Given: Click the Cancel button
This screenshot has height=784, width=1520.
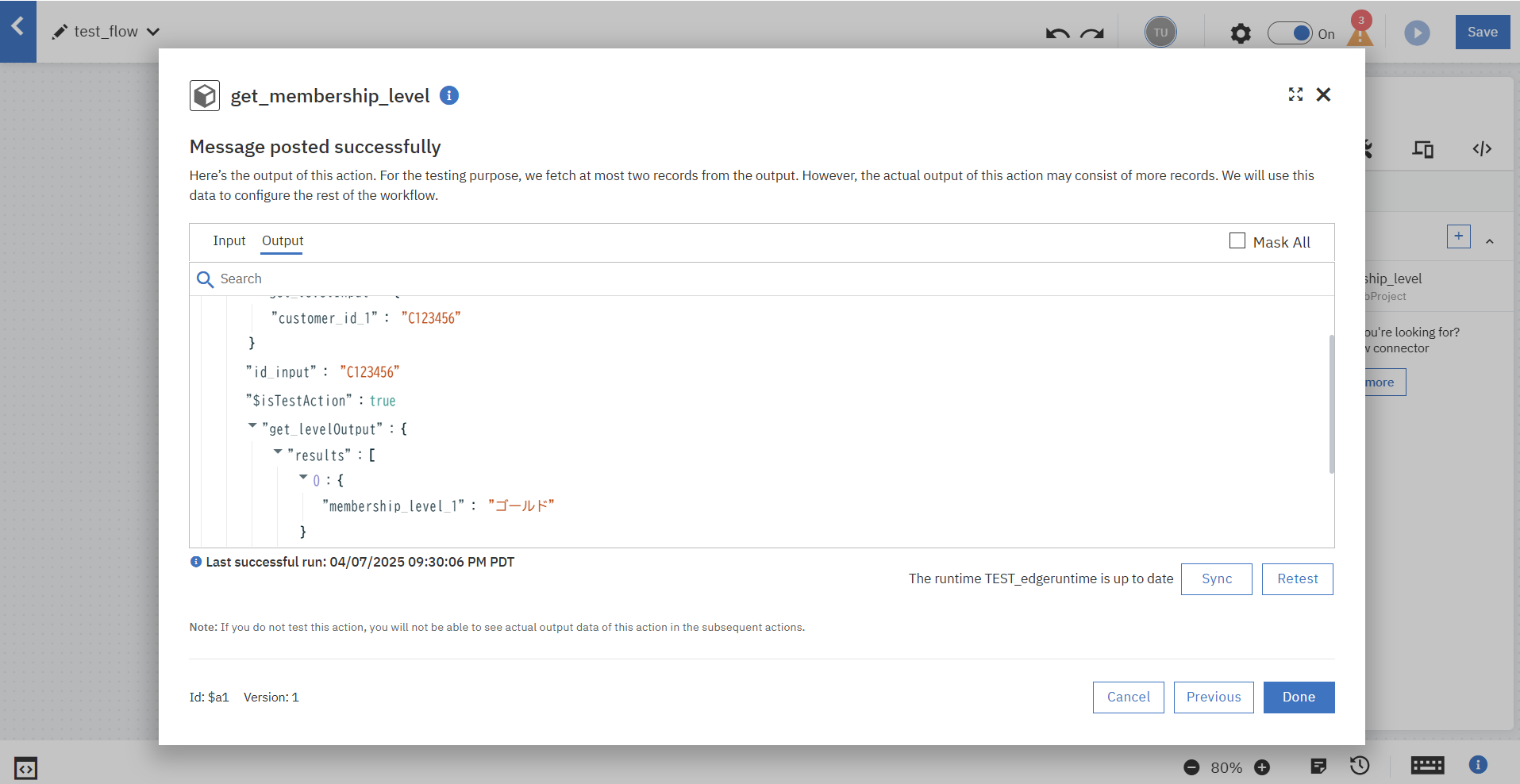Looking at the screenshot, I should (x=1128, y=698).
